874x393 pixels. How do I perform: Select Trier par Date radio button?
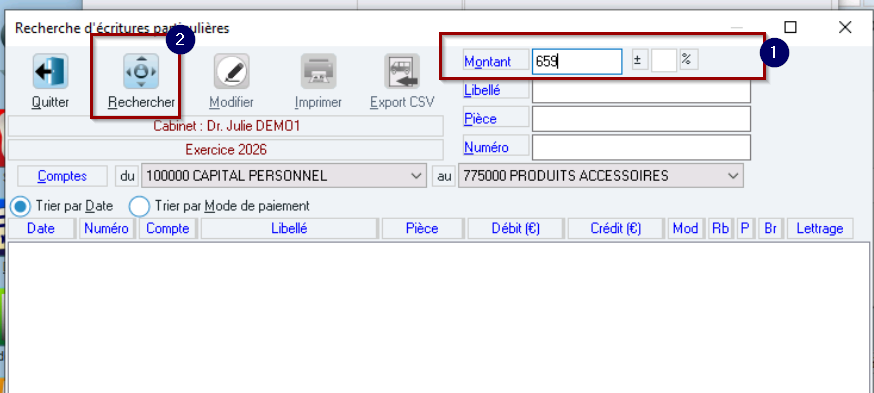[x=21, y=206]
